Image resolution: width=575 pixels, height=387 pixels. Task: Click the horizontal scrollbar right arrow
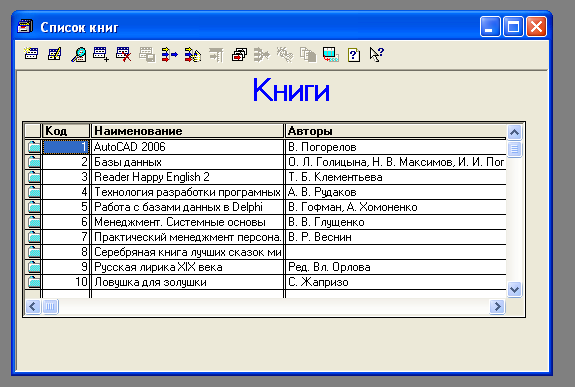click(497, 306)
